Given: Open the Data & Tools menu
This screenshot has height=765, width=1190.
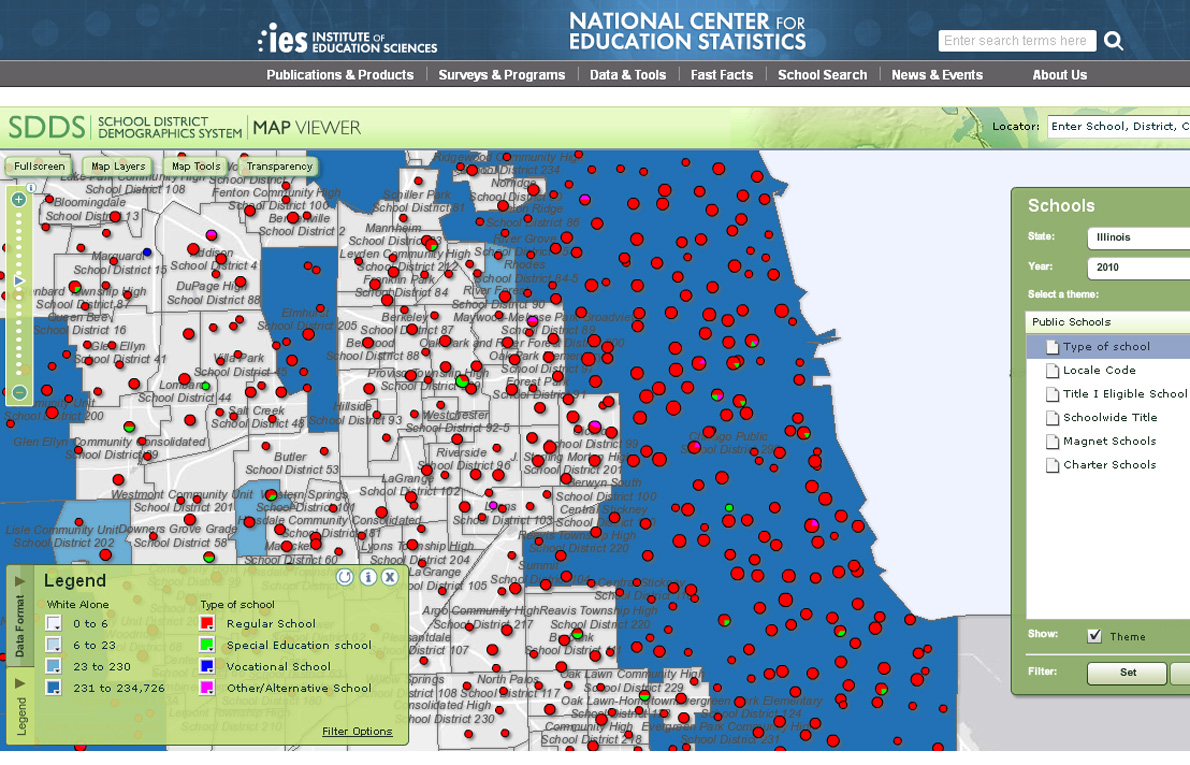Looking at the screenshot, I should [x=628, y=74].
